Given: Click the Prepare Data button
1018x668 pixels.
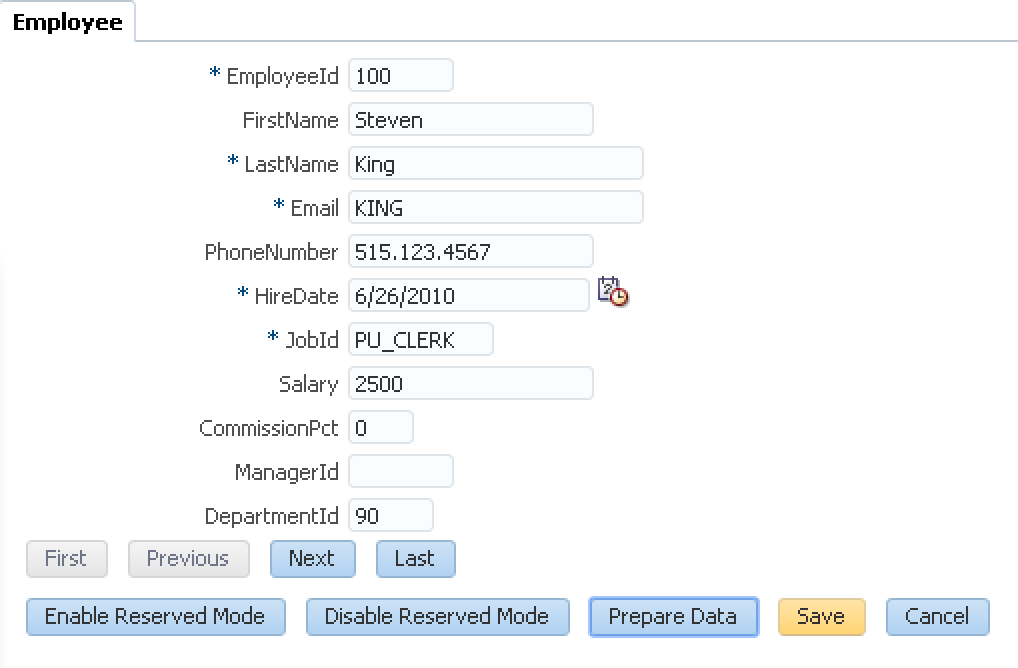Looking at the screenshot, I should [673, 616].
